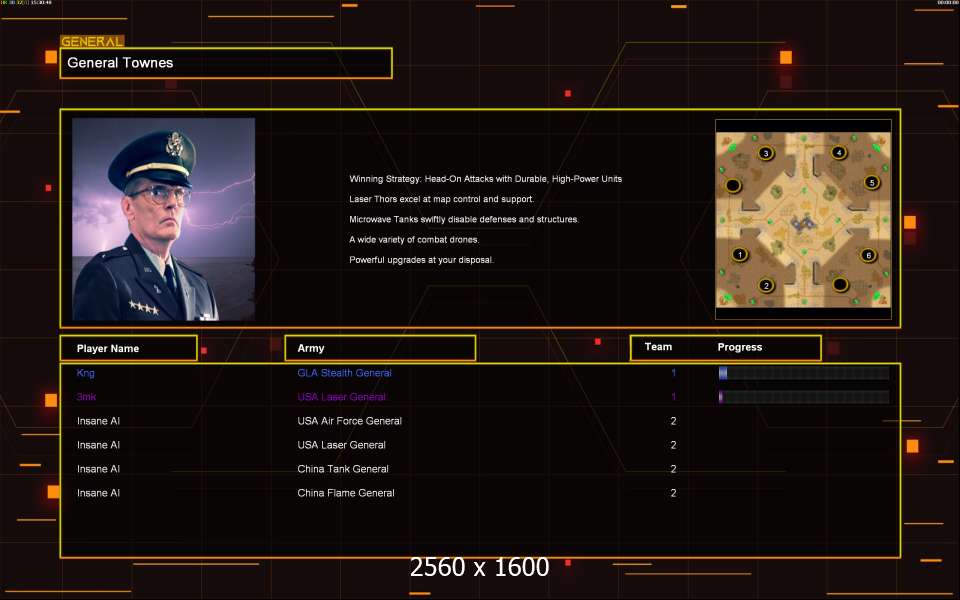This screenshot has height=600, width=960.
Task: Click start position marker 4 on the minimap
Action: point(839,152)
